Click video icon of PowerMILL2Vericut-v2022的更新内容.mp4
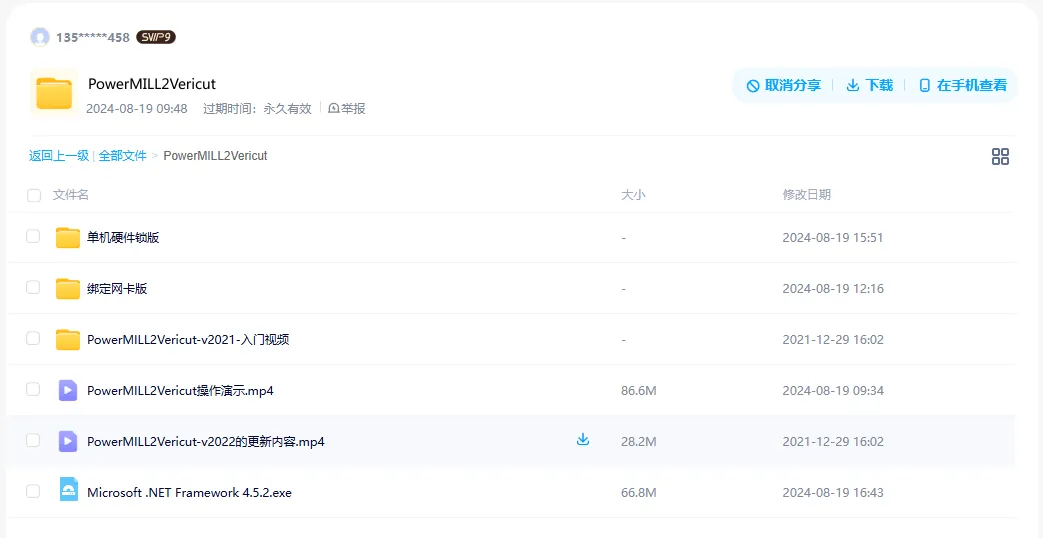Viewport: 1043px width, 538px height. (x=68, y=441)
